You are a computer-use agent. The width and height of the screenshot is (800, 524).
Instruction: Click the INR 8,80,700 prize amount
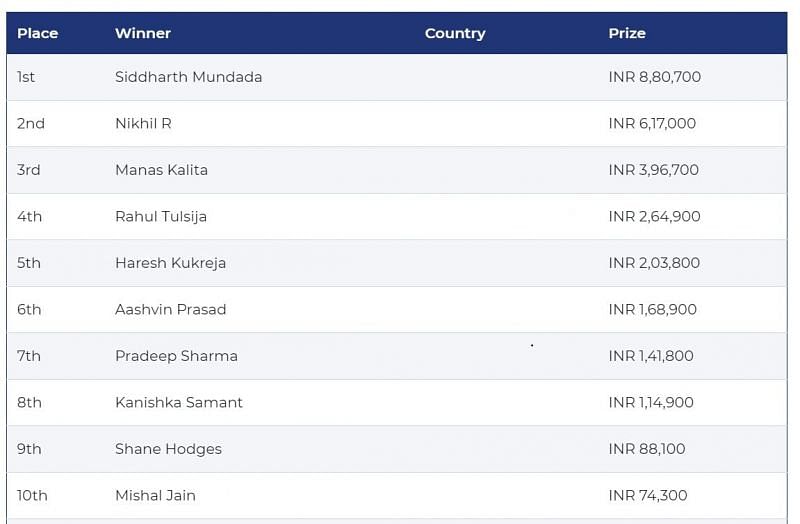tap(655, 77)
